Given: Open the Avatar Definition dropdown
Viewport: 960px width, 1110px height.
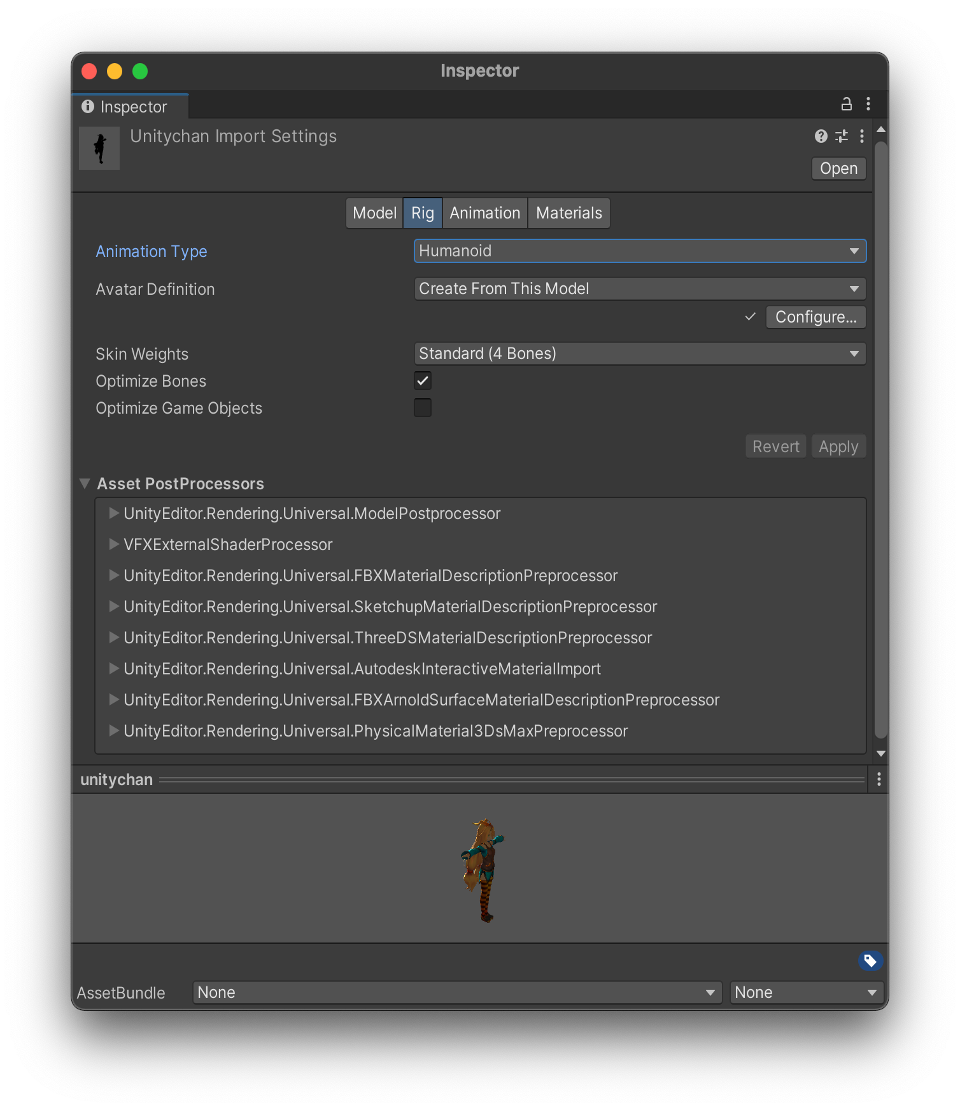Looking at the screenshot, I should (640, 289).
